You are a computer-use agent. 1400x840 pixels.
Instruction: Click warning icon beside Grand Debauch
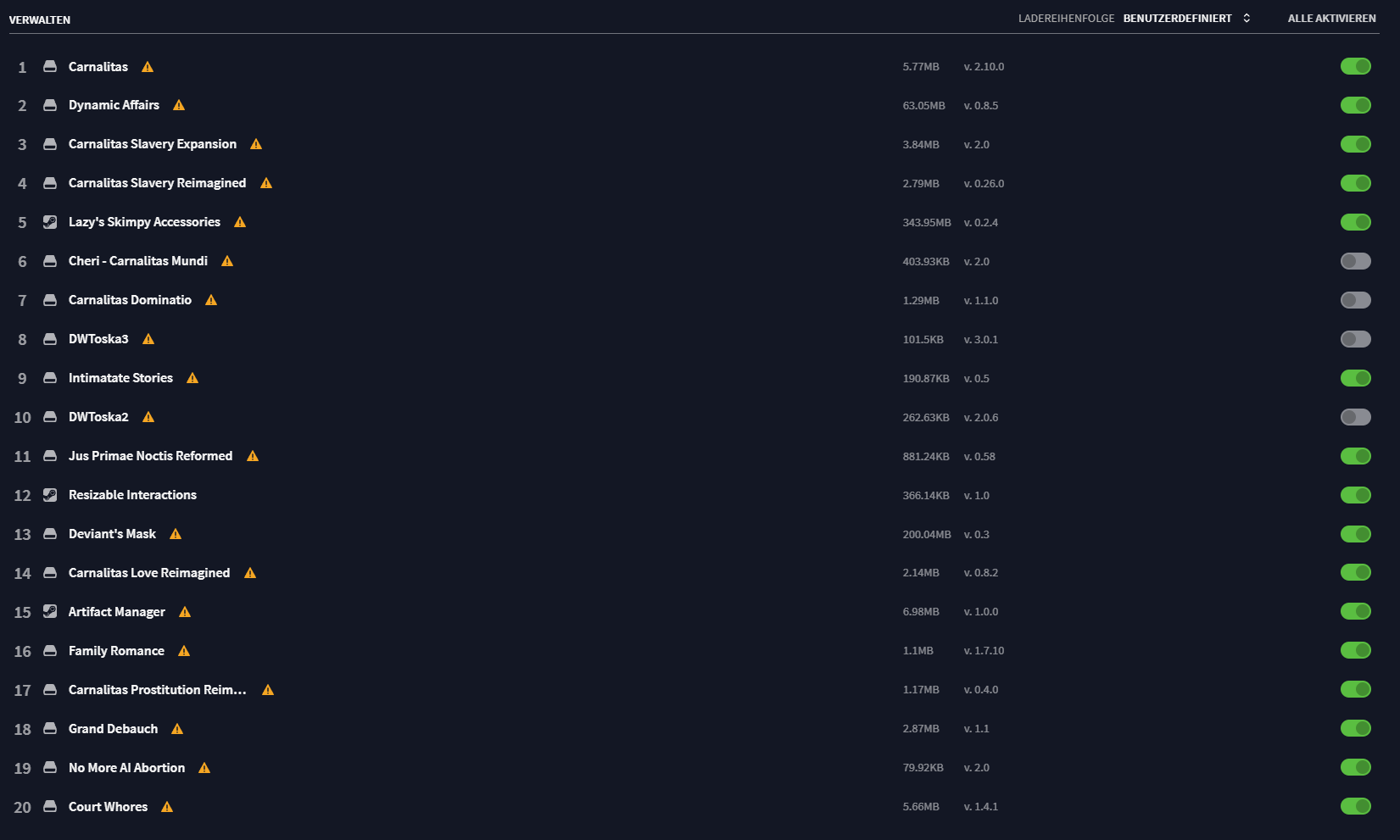[177, 729]
